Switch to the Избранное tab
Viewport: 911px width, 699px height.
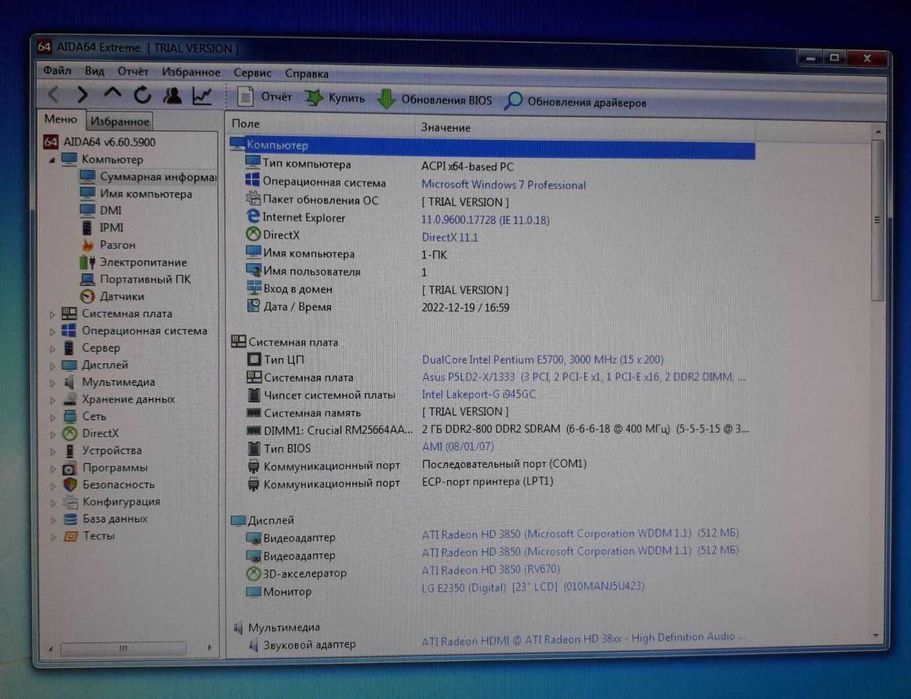tap(120, 121)
